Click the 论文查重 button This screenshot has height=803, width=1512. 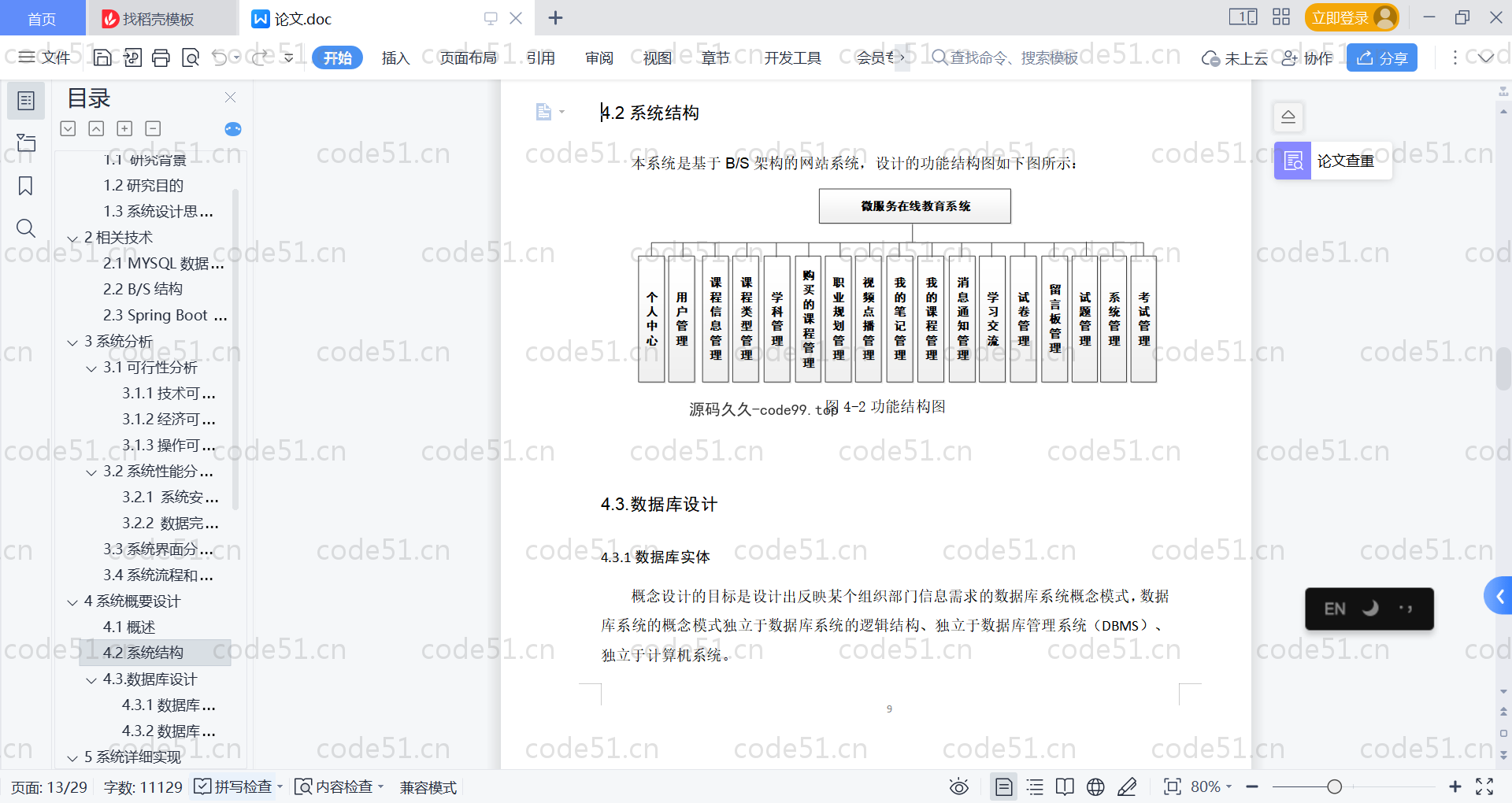1332,161
